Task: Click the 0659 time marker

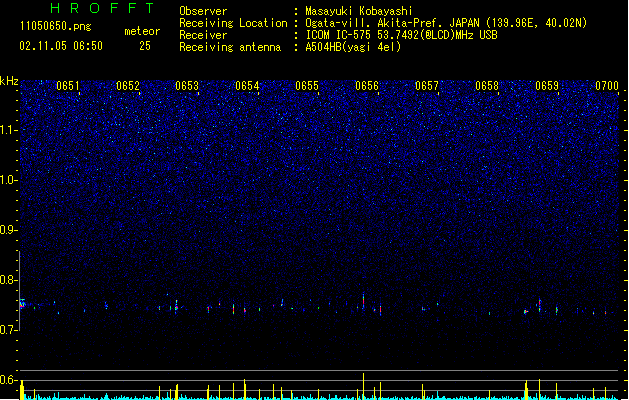Action: 547,86
